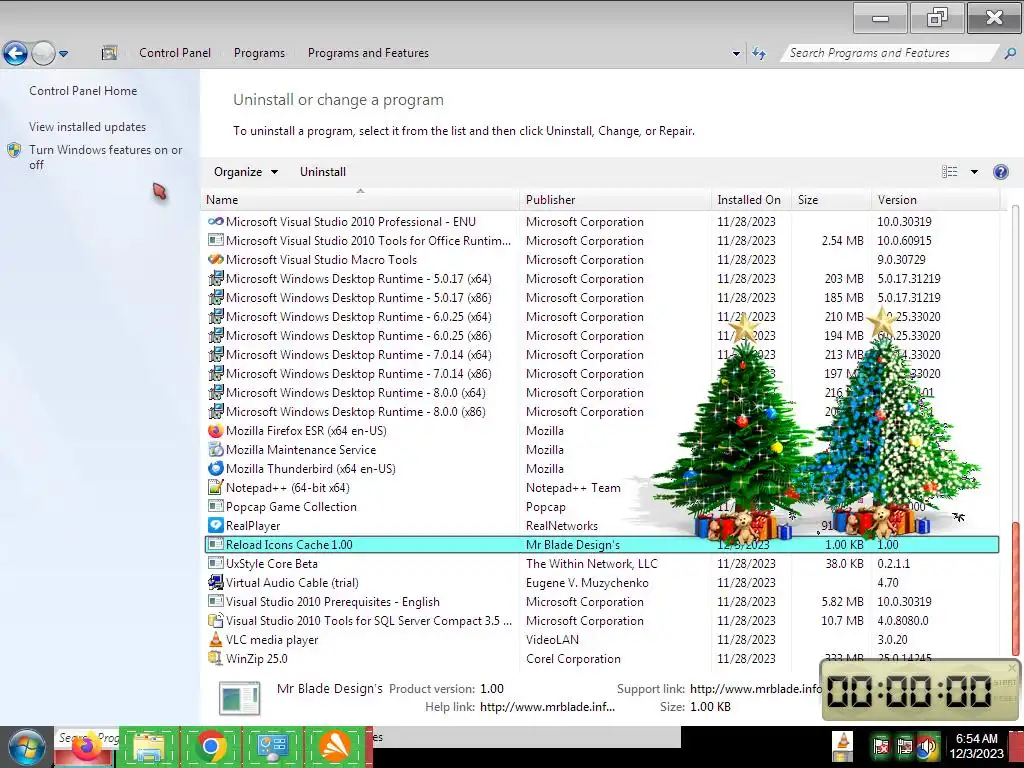Expand the address bar history dropdown
1024x768 pixels.
[736, 54]
